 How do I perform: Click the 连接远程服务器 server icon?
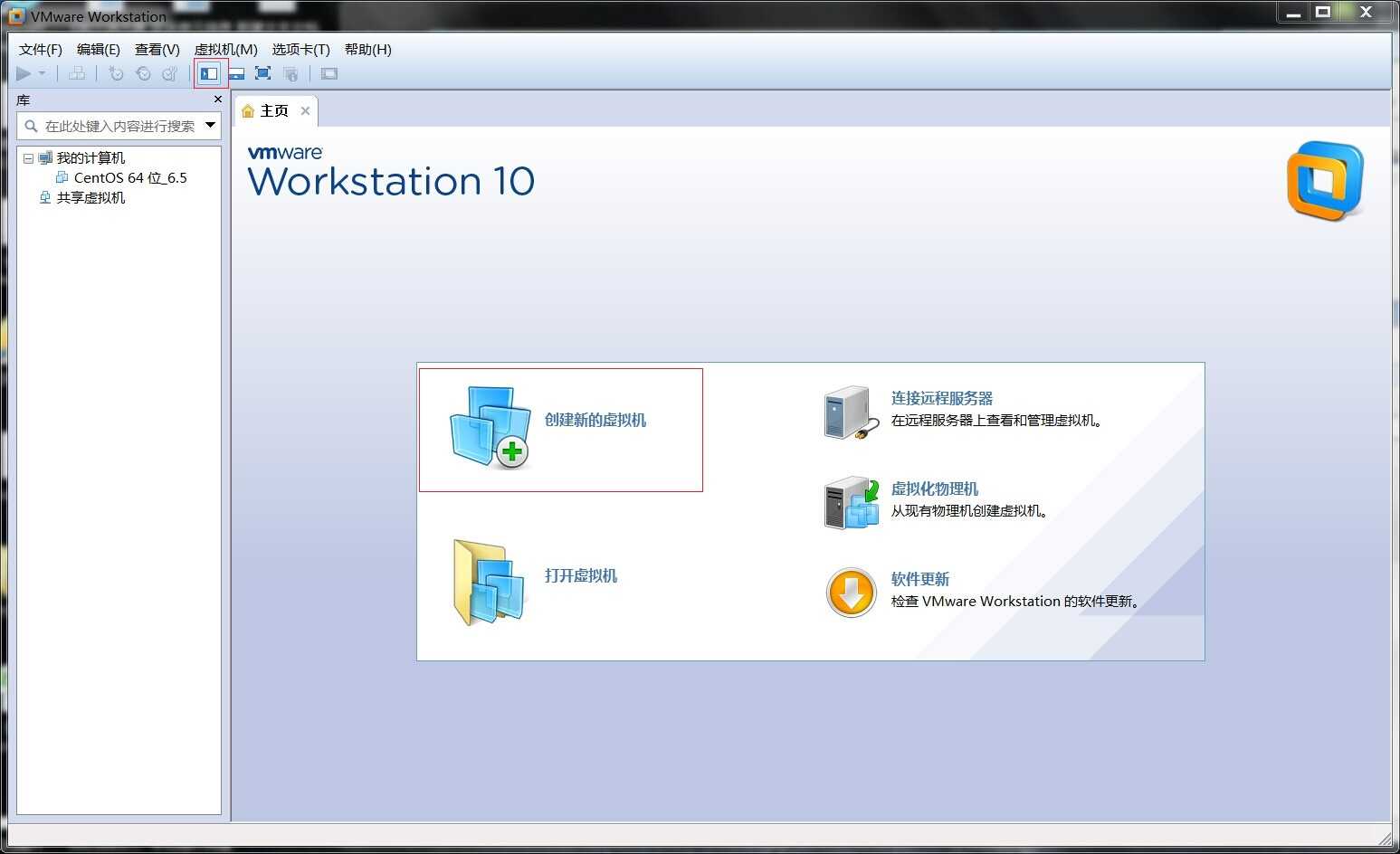851,413
